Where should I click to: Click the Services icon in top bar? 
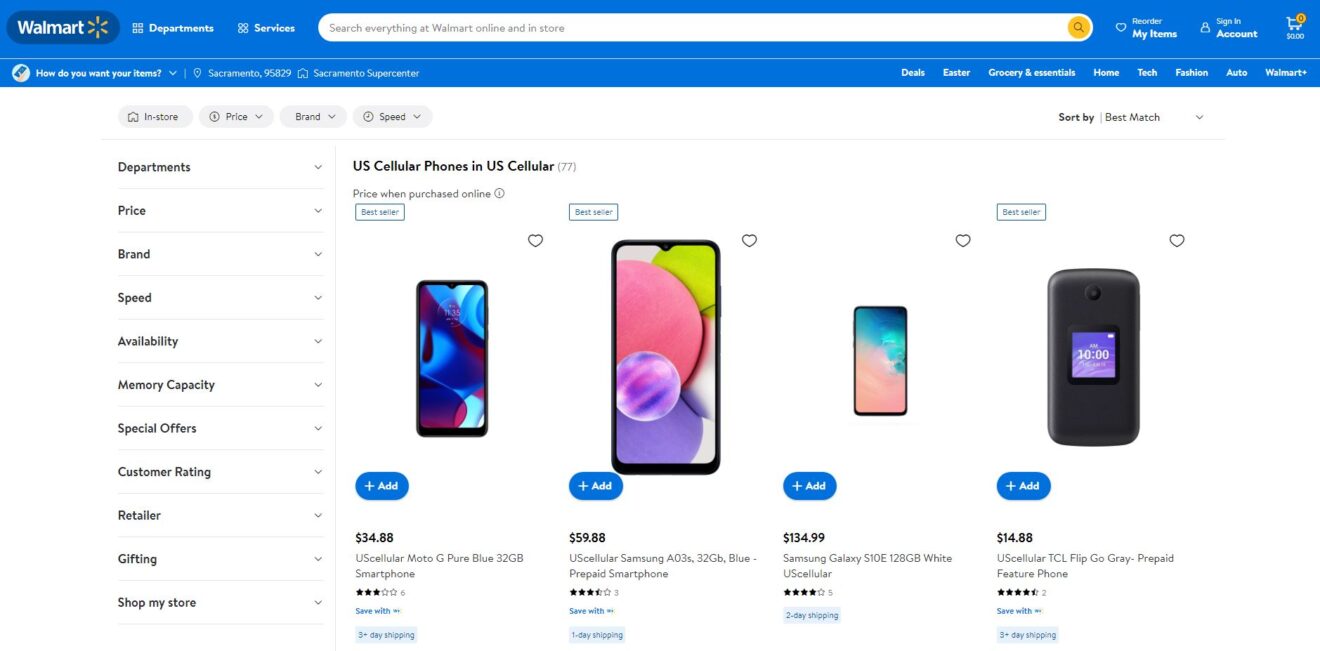tap(241, 27)
